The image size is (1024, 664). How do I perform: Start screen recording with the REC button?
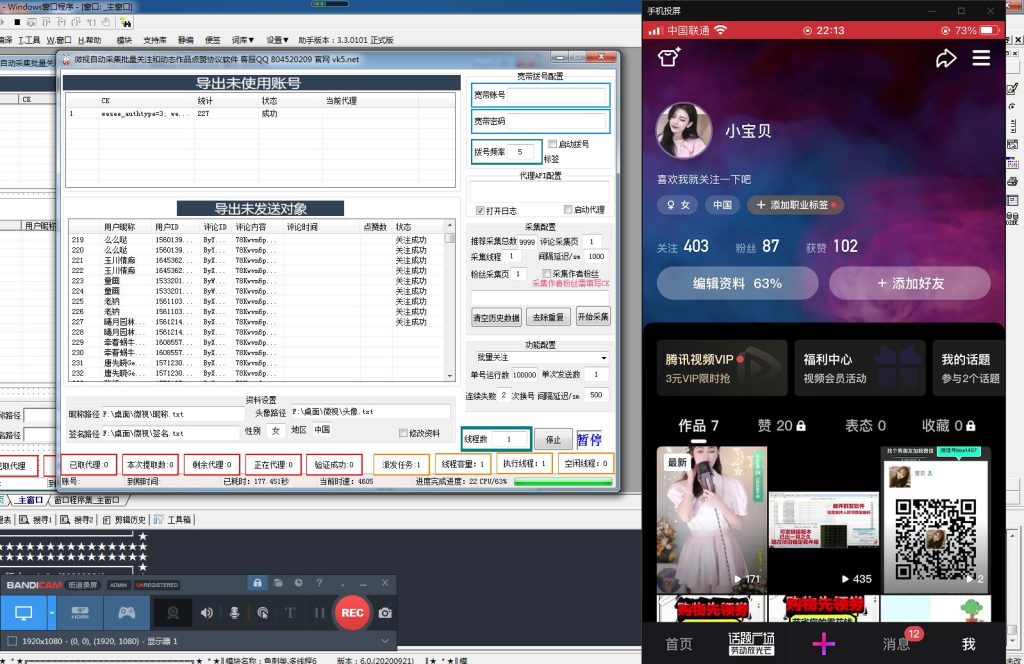pos(351,613)
